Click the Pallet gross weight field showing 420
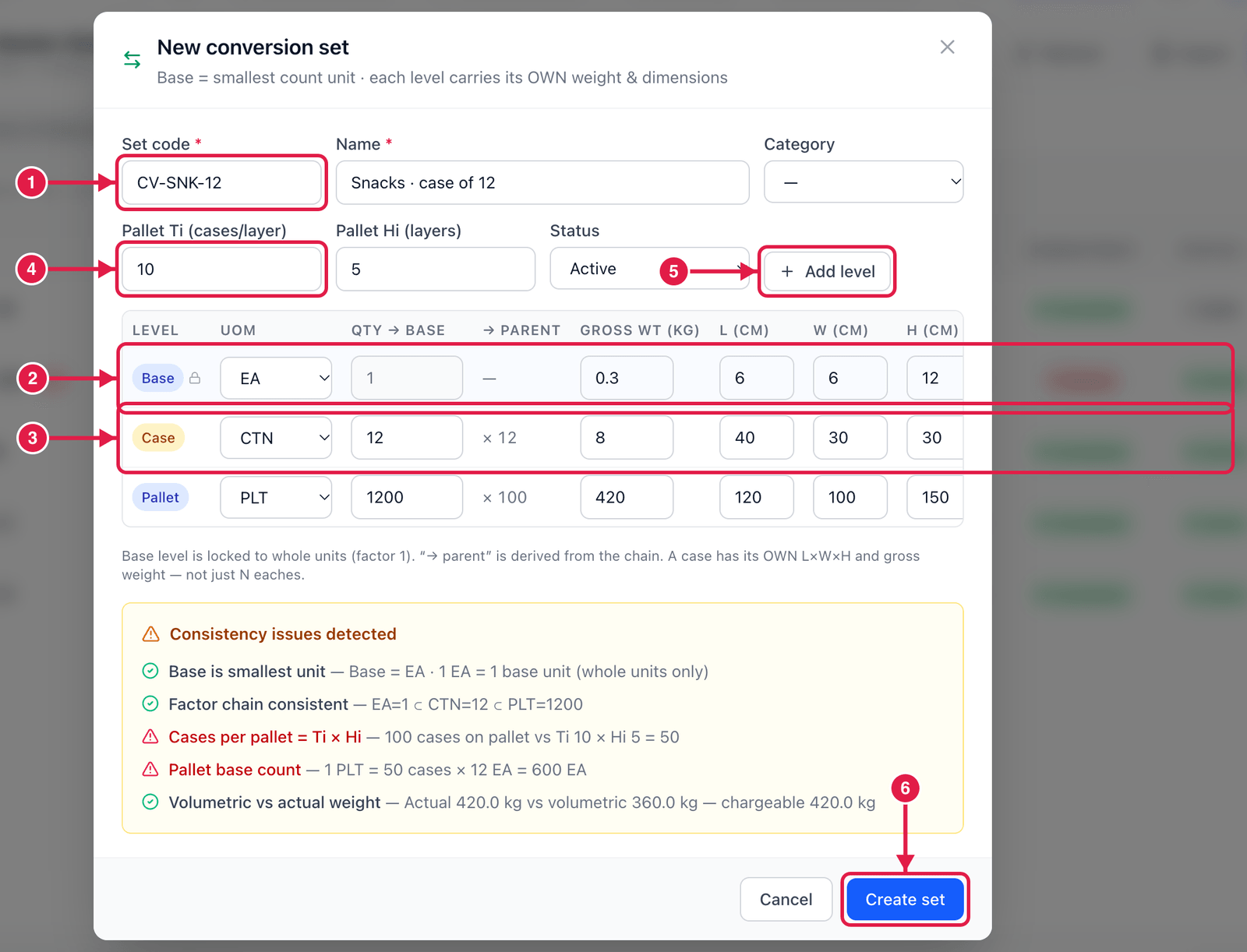Screen dimensions: 1247x952 (x=627, y=497)
